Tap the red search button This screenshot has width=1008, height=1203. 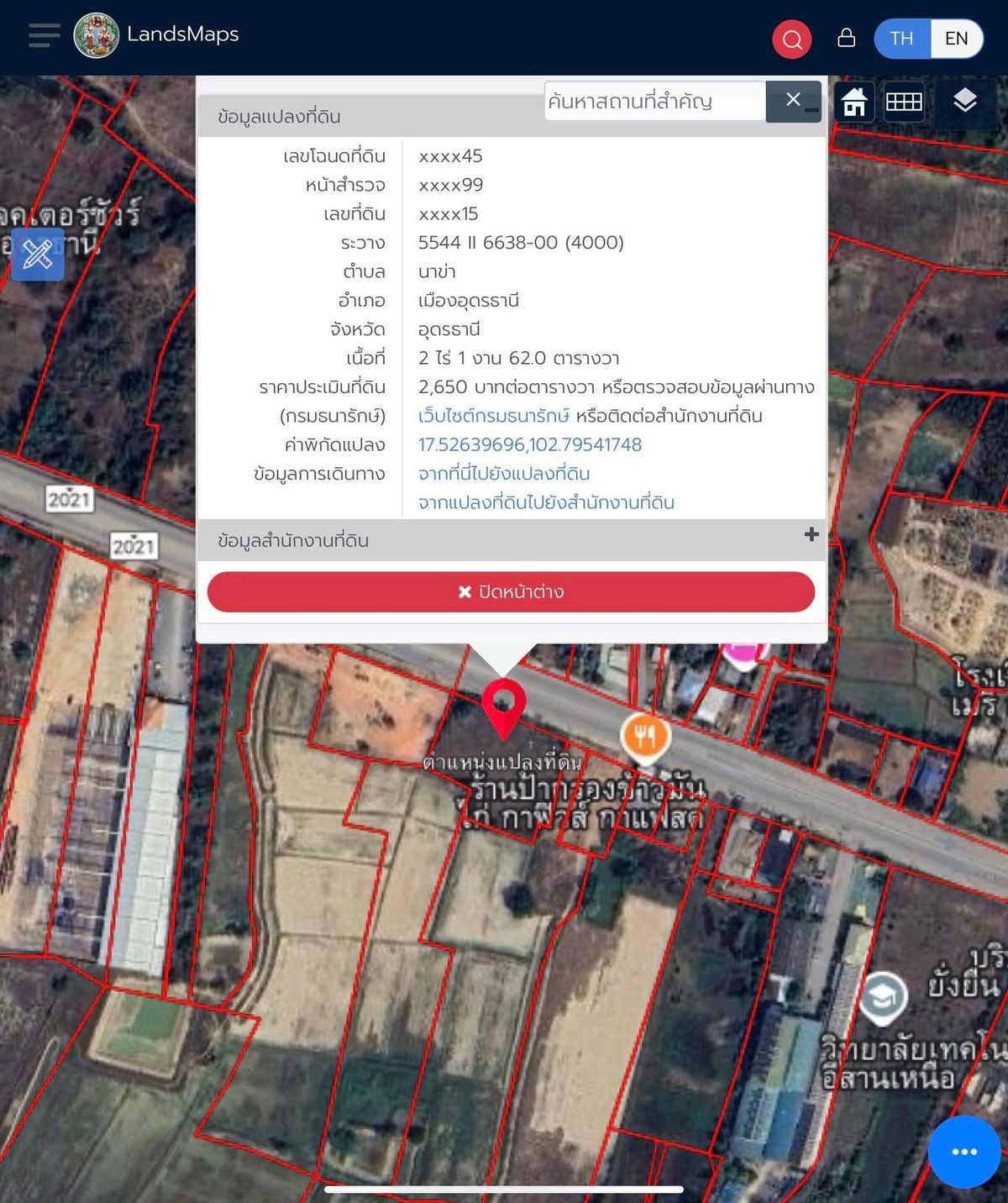pos(791,39)
